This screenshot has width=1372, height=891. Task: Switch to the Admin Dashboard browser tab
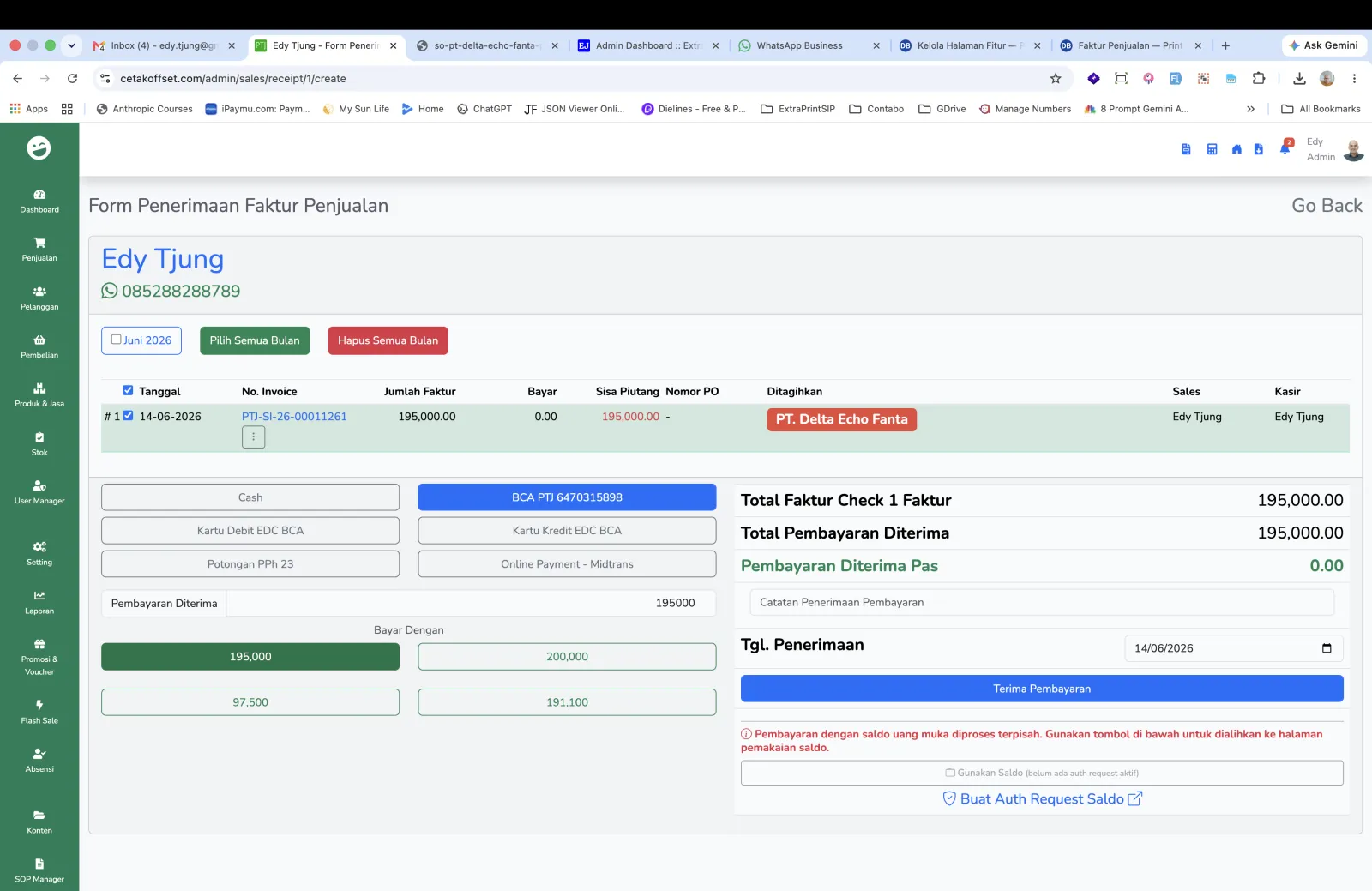[648, 45]
